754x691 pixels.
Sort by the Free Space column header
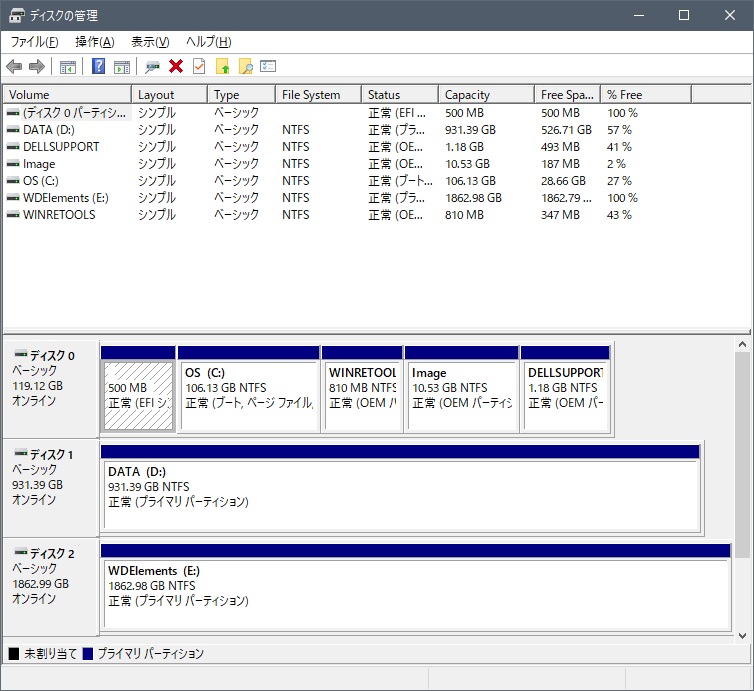point(568,95)
